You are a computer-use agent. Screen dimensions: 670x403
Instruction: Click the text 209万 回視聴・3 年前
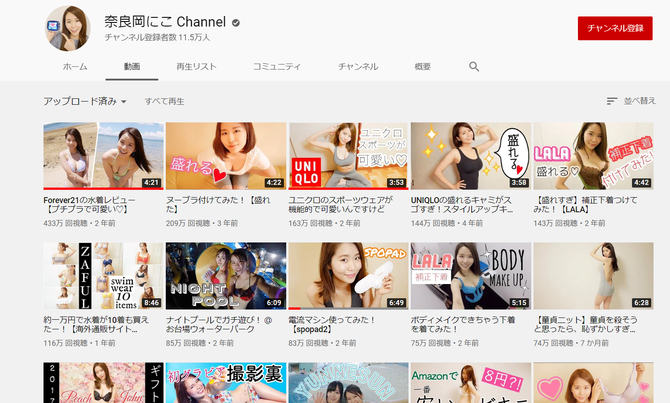pos(202,223)
